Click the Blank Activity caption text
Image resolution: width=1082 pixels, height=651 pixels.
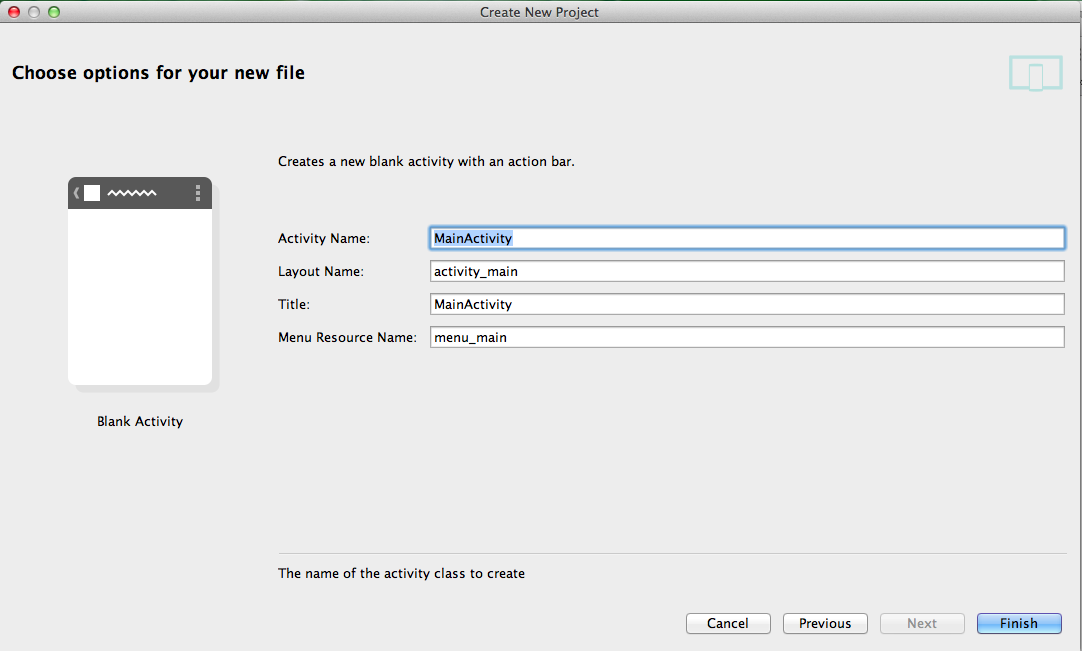(140, 421)
